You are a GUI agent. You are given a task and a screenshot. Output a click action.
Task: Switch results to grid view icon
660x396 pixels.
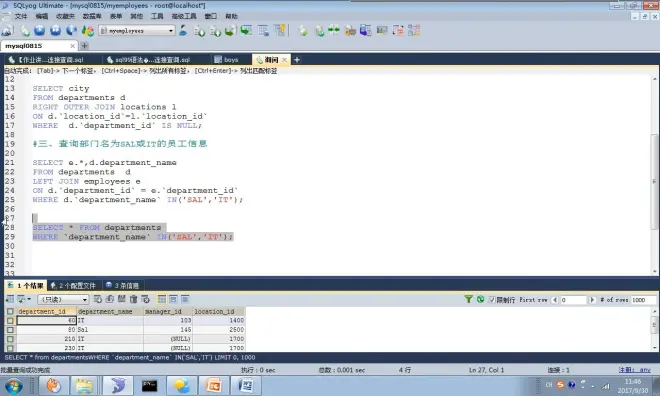[162, 299]
